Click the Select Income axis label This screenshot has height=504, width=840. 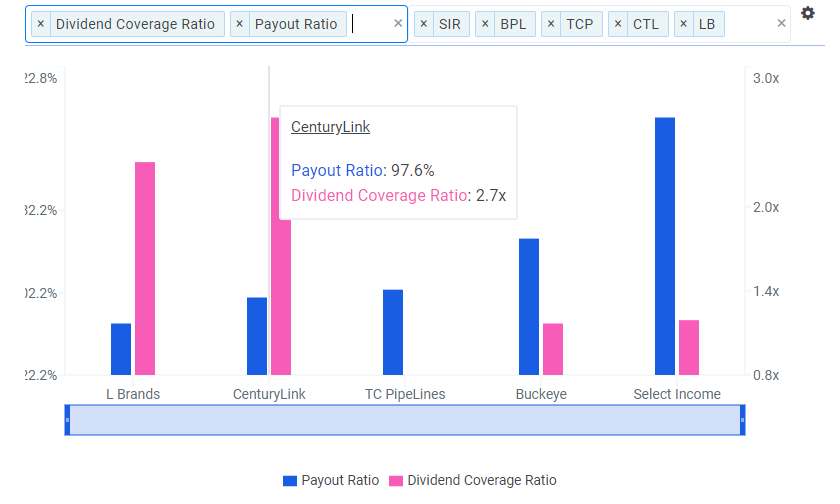point(677,394)
